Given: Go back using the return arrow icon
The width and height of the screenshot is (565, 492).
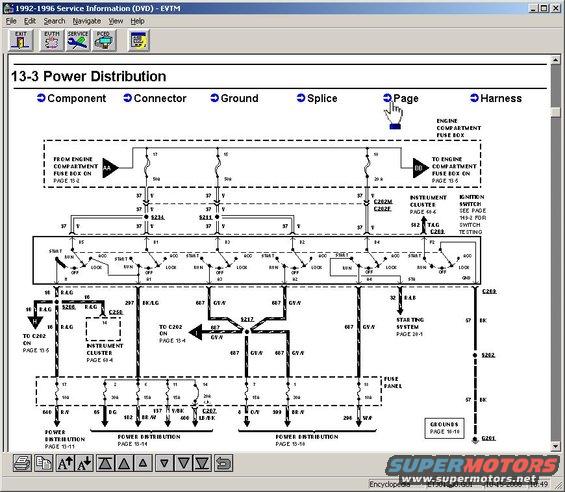Looking at the screenshot, I should point(223,463).
